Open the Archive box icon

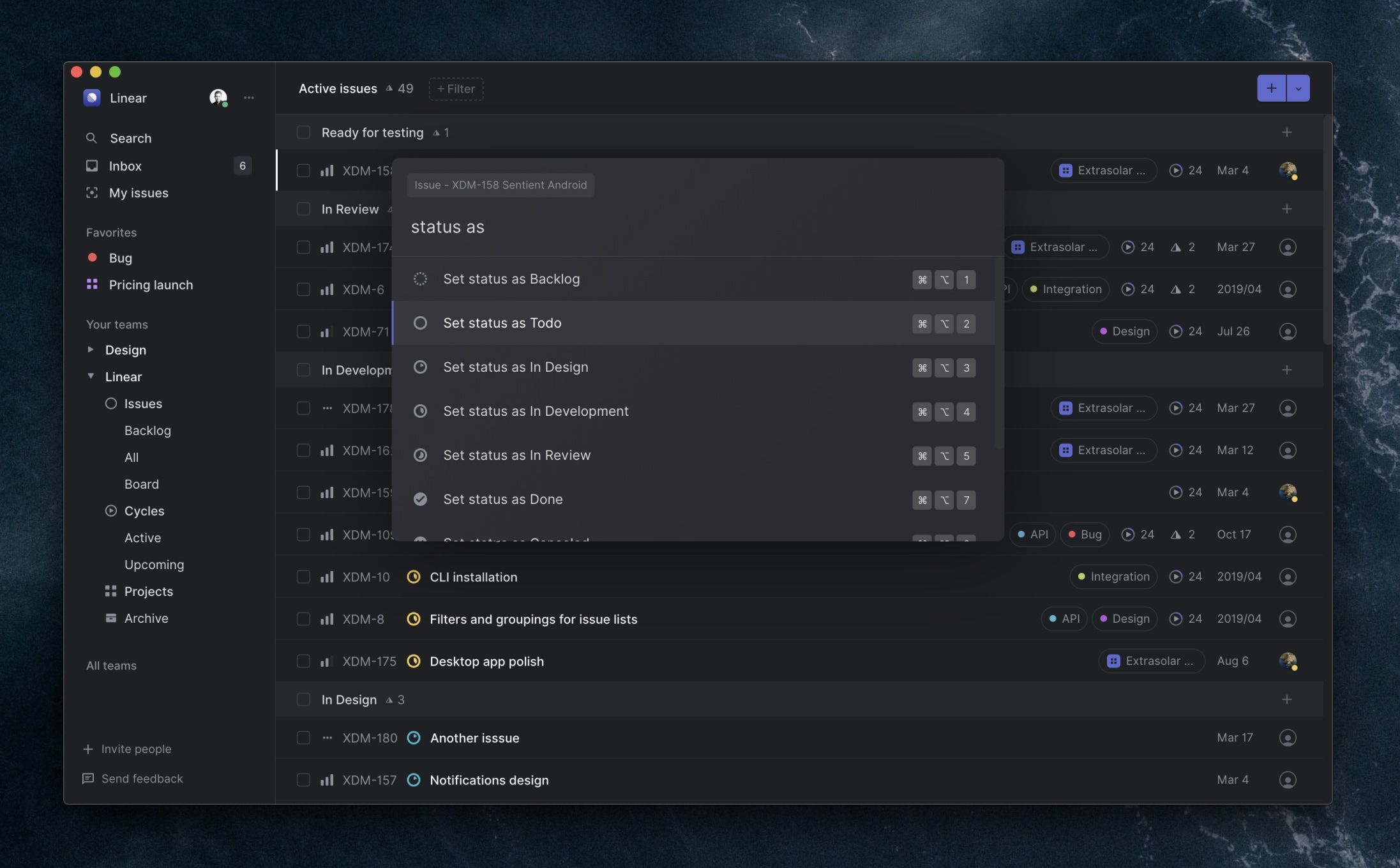(110, 618)
